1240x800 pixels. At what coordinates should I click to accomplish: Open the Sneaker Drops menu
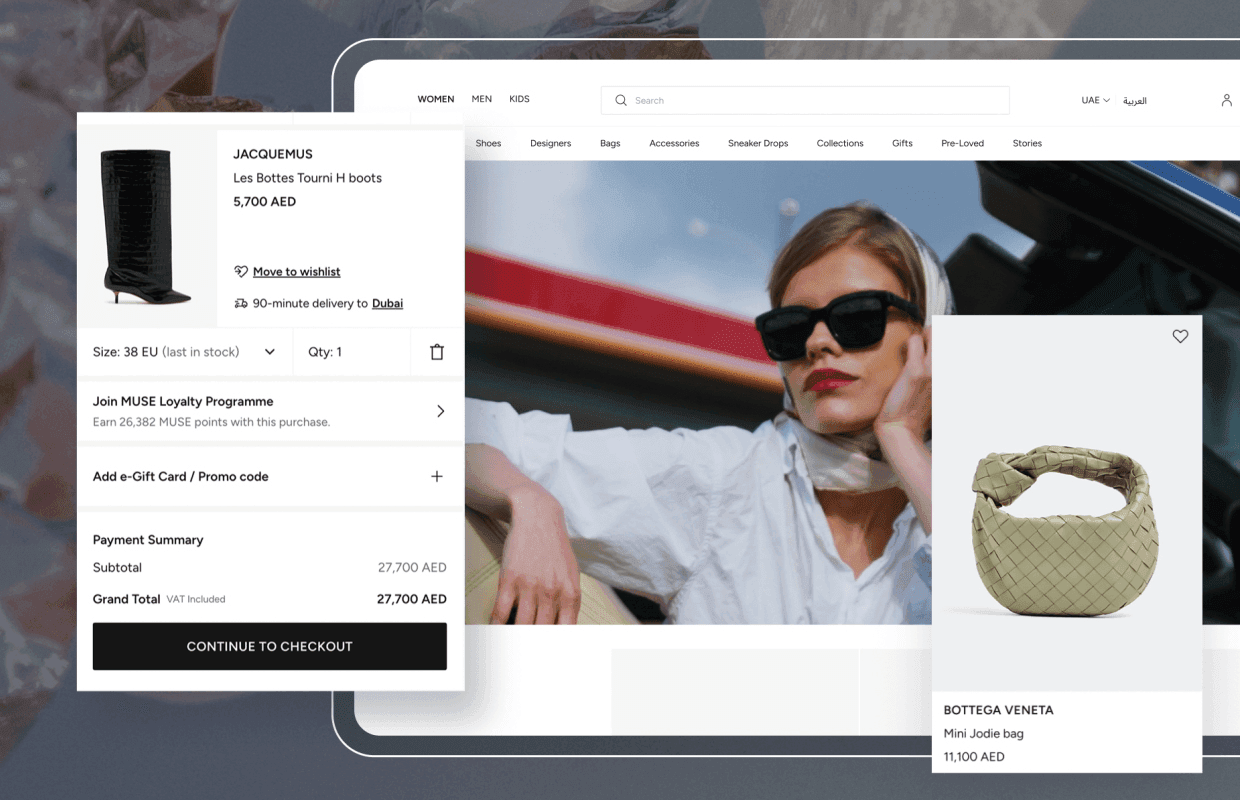[x=758, y=143]
